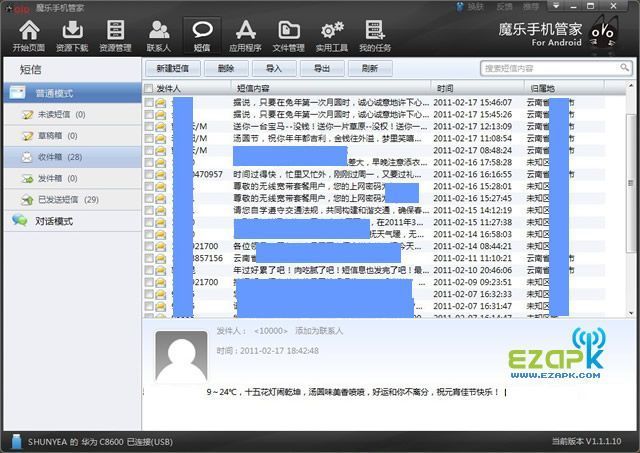Click the 推荐 recommend option
640x453 pixels.
531,7
